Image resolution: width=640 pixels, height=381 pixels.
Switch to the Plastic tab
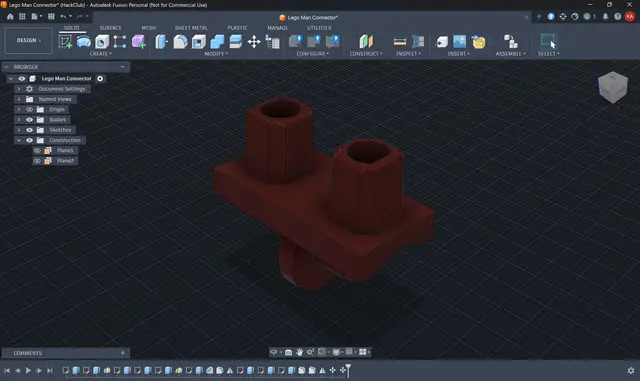click(x=237, y=28)
